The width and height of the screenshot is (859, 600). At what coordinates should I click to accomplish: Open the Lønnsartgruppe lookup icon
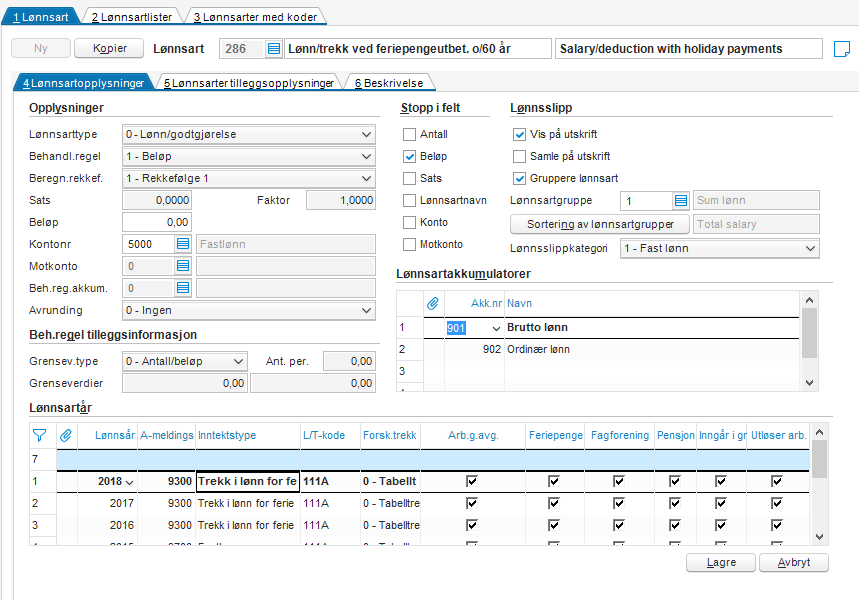[x=681, y=201]
